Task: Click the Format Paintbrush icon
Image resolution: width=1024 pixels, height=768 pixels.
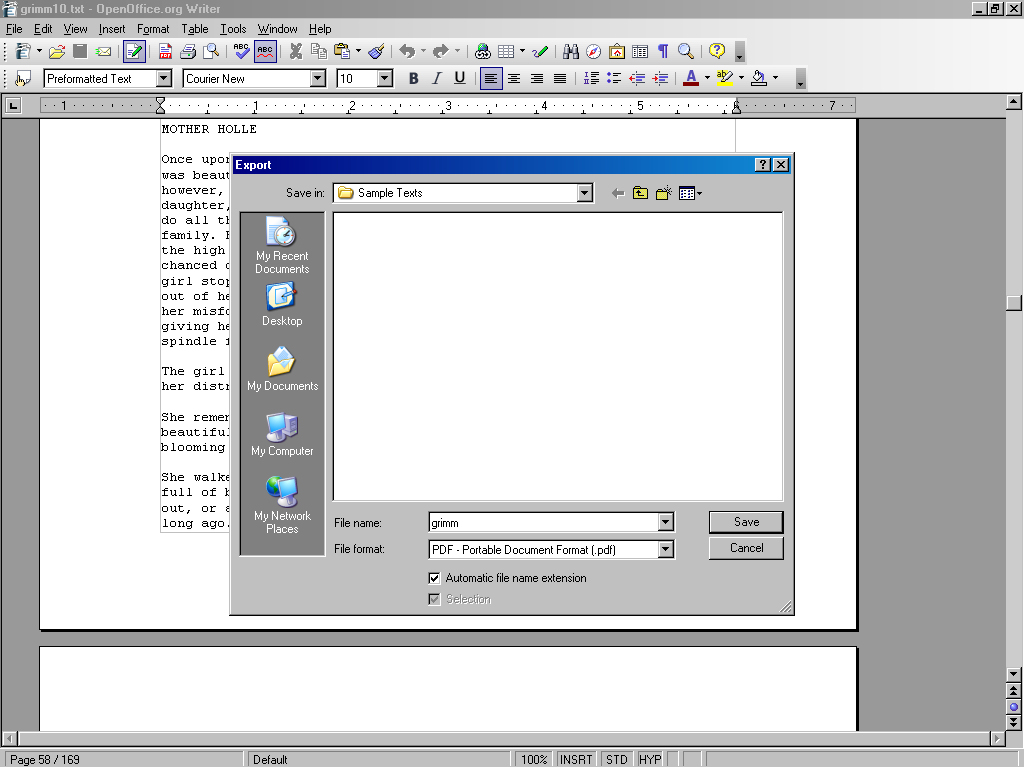Action: [x=376, y=51]
